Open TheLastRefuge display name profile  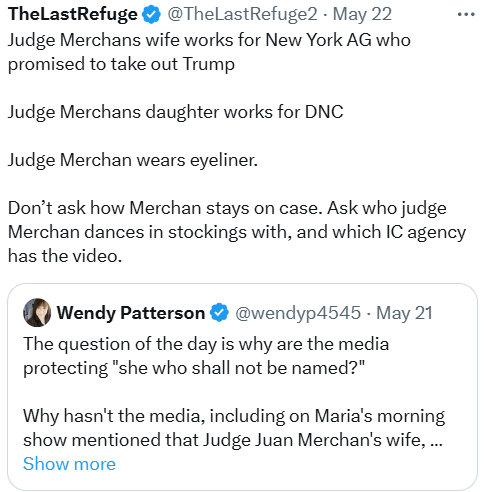click(x=73, y=14)
